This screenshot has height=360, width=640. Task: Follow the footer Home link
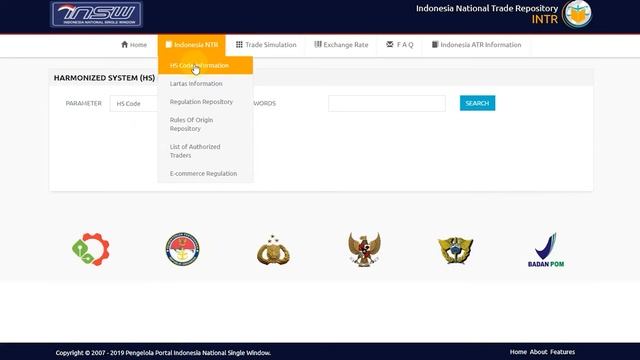pos(518,352)
